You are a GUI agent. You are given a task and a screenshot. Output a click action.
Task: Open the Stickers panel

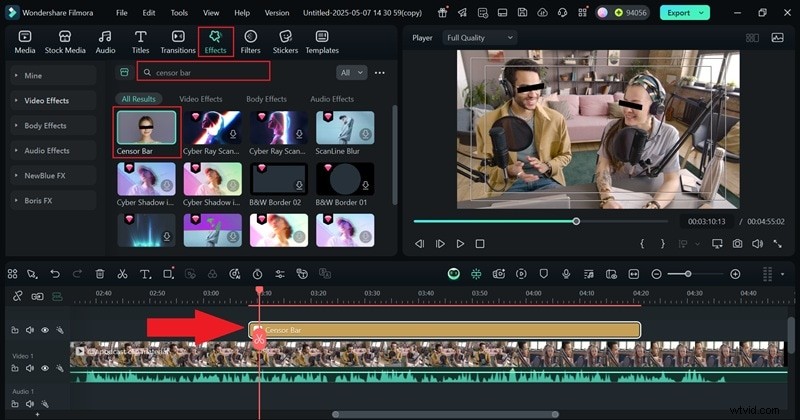285,42
